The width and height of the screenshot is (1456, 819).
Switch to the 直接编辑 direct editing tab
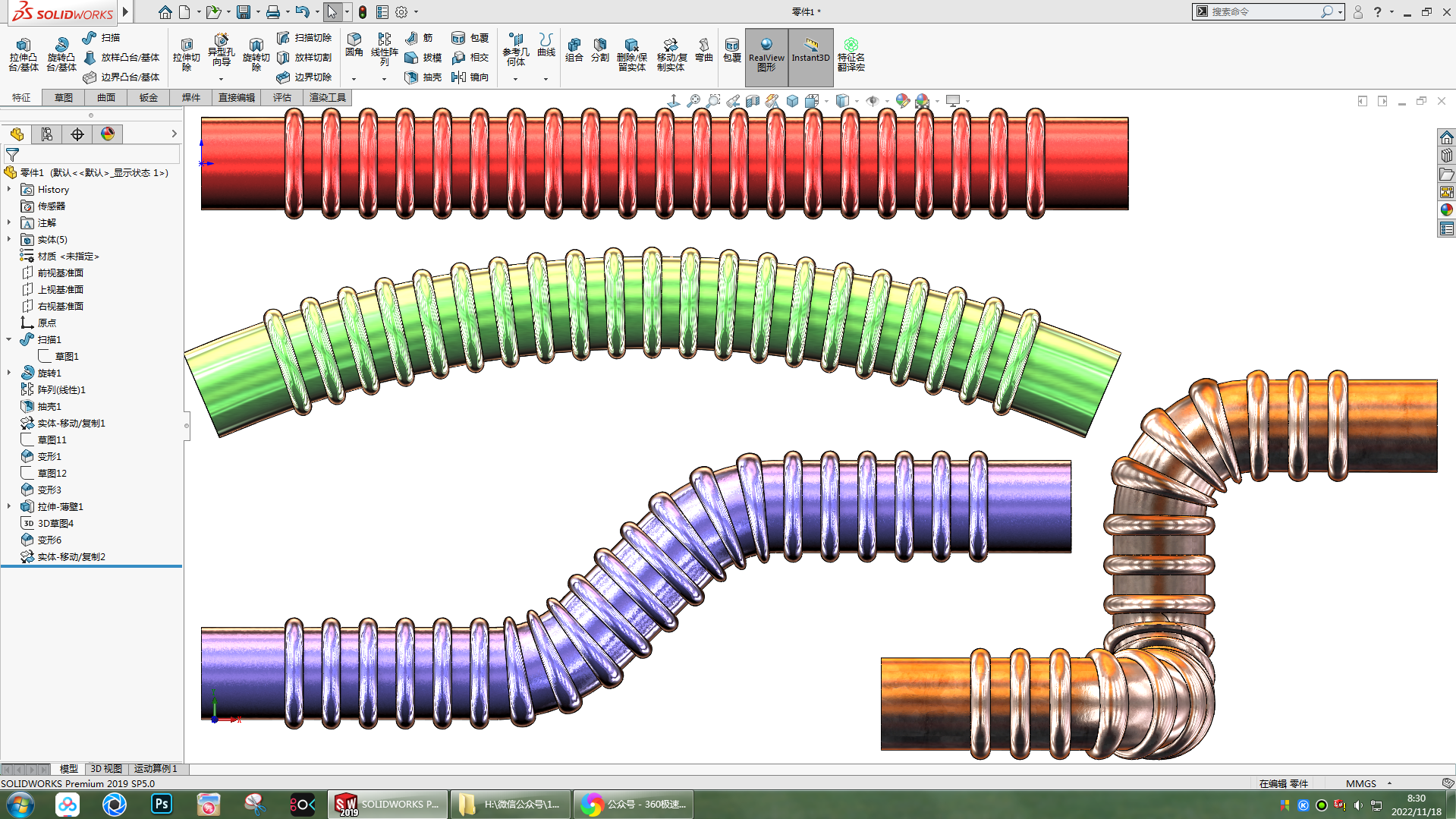(x=237, y=97)
